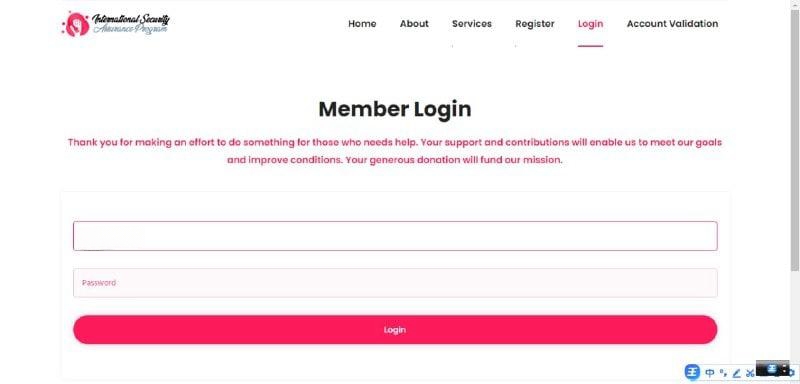The height and width of the screenshot is (384, 800).
Task: Click the pink Login button
Action: (x=395, y=329)
